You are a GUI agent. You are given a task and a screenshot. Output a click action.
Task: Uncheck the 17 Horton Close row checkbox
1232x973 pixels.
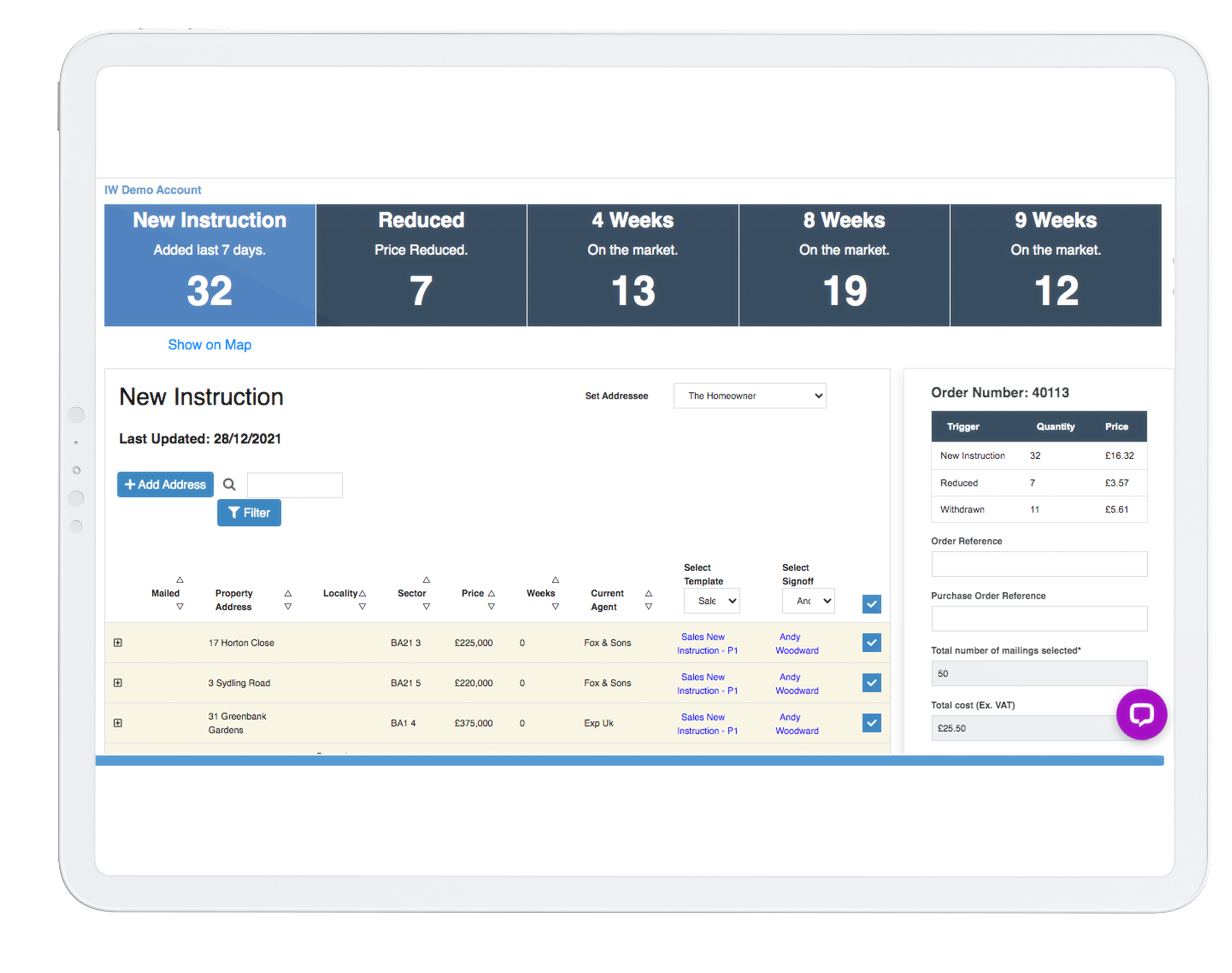click(x=871, y=643)
